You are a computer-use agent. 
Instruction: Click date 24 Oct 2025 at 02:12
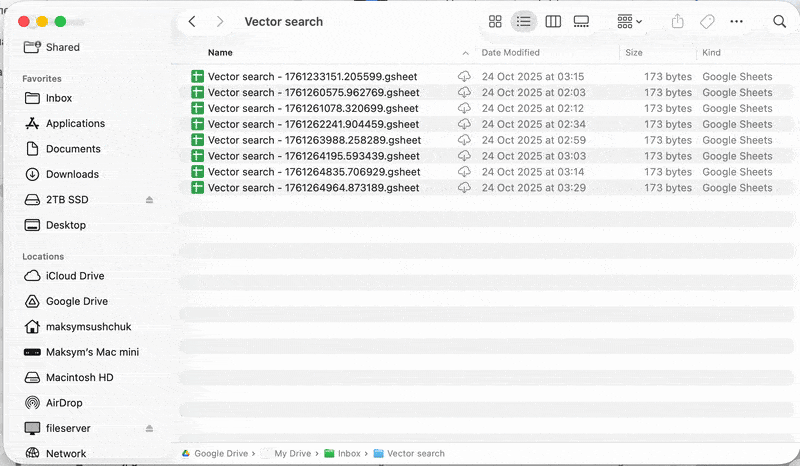(x=533, y=108)
